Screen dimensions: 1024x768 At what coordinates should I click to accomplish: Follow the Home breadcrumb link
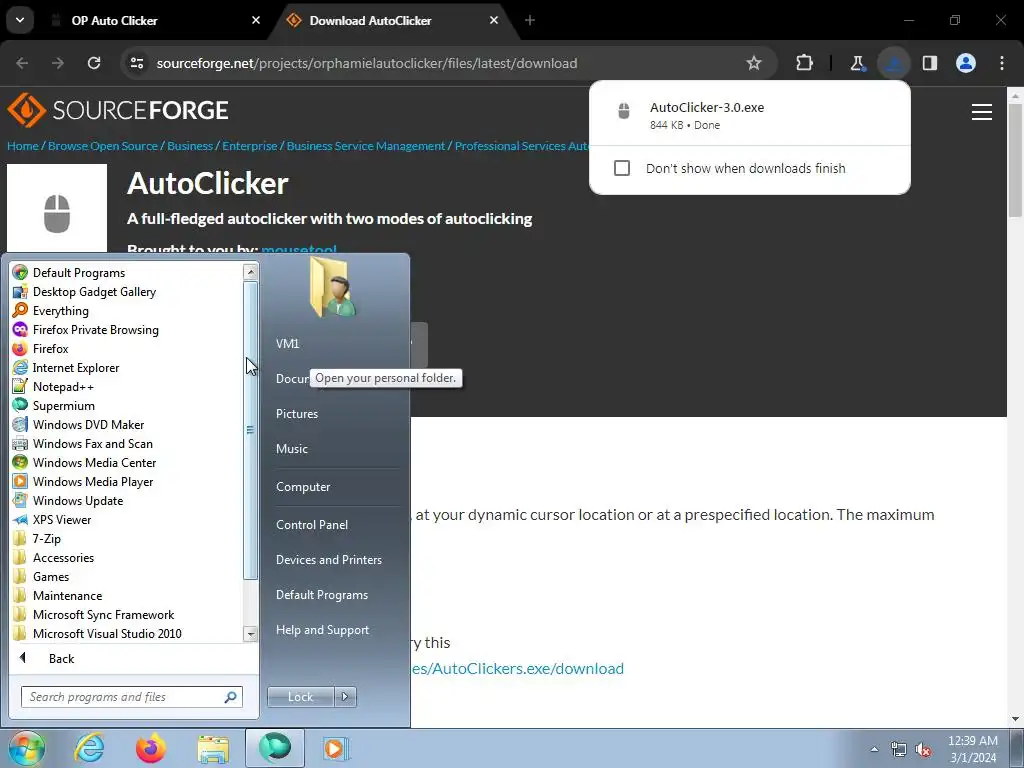coord(23,146)
